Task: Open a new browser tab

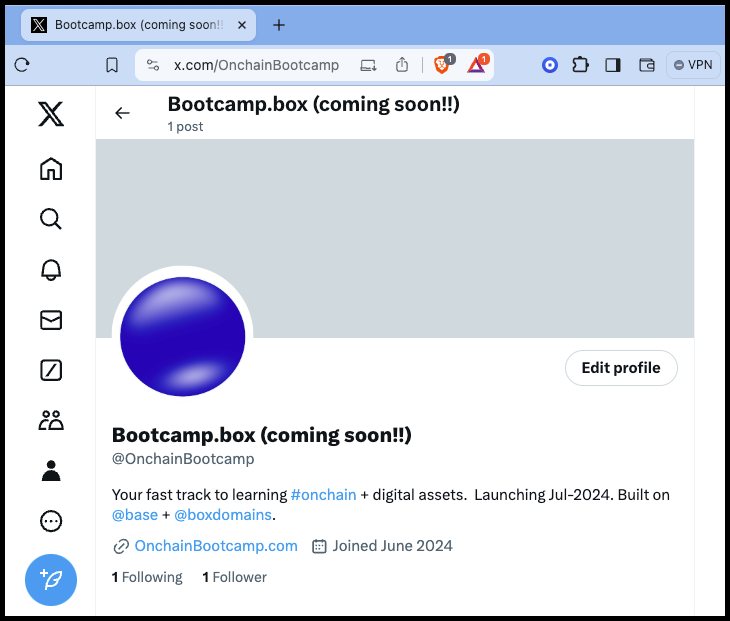Action: [279, 25]
